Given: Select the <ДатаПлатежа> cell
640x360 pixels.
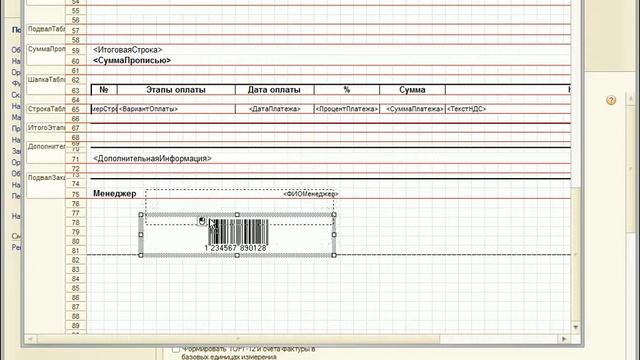Looking at the screenshot, I should click(x=274, y=109).
